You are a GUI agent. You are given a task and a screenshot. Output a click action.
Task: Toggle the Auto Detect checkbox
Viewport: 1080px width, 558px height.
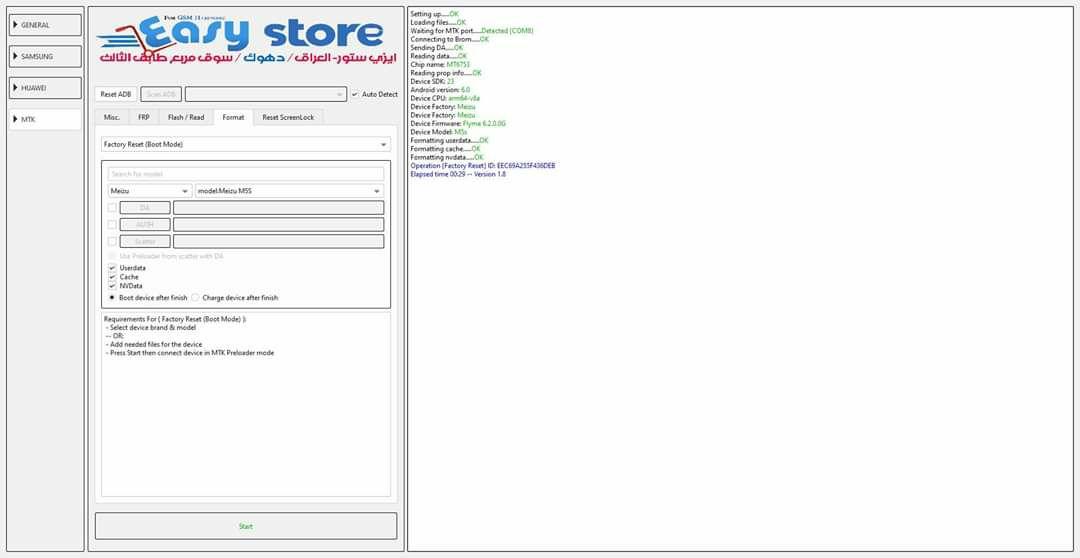[354, 95]
